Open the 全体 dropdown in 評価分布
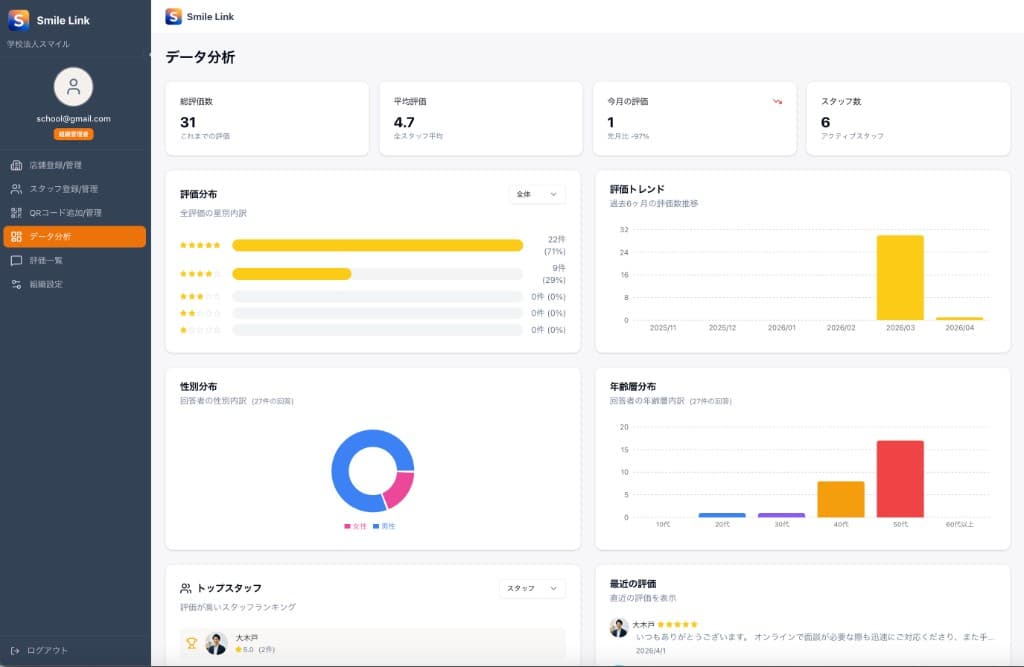This screenshot has height=667, width=1024. tap(537, 194)
